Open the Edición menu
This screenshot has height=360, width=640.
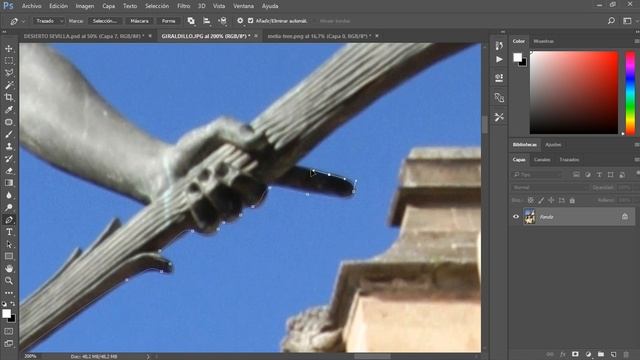coord(59,6)
